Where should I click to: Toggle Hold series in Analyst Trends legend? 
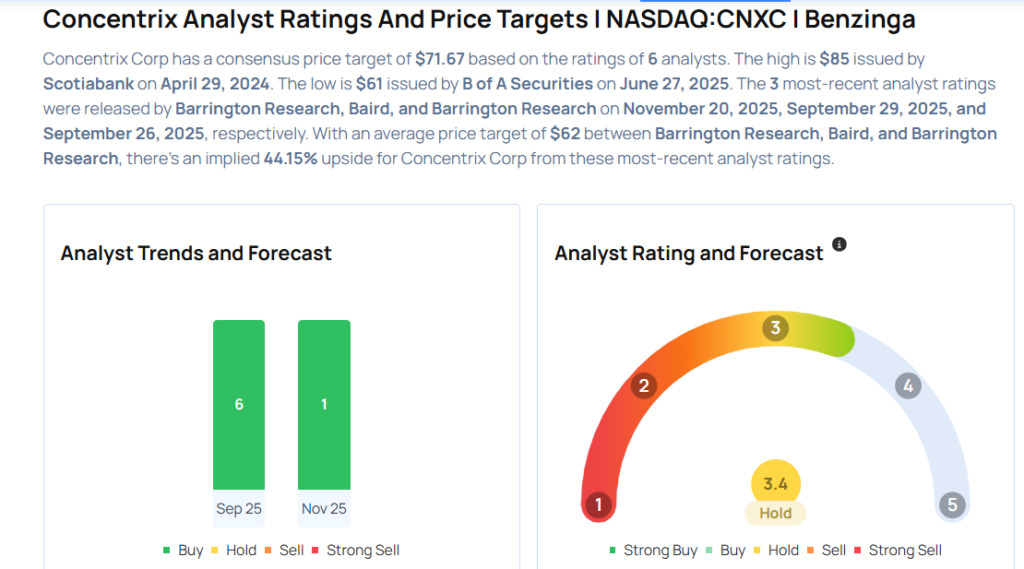coord(233,550)
